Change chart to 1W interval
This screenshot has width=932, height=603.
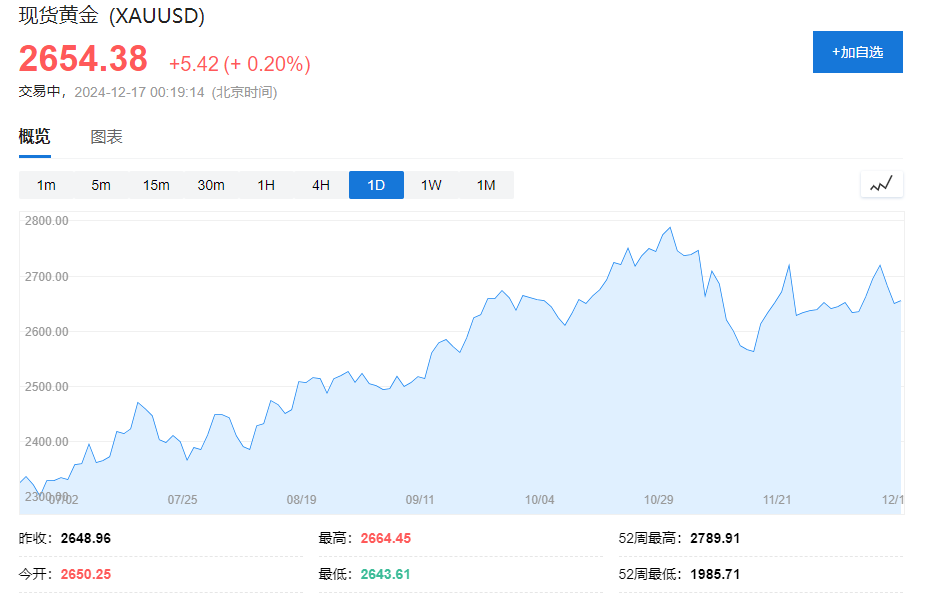[x=431, y=185]
